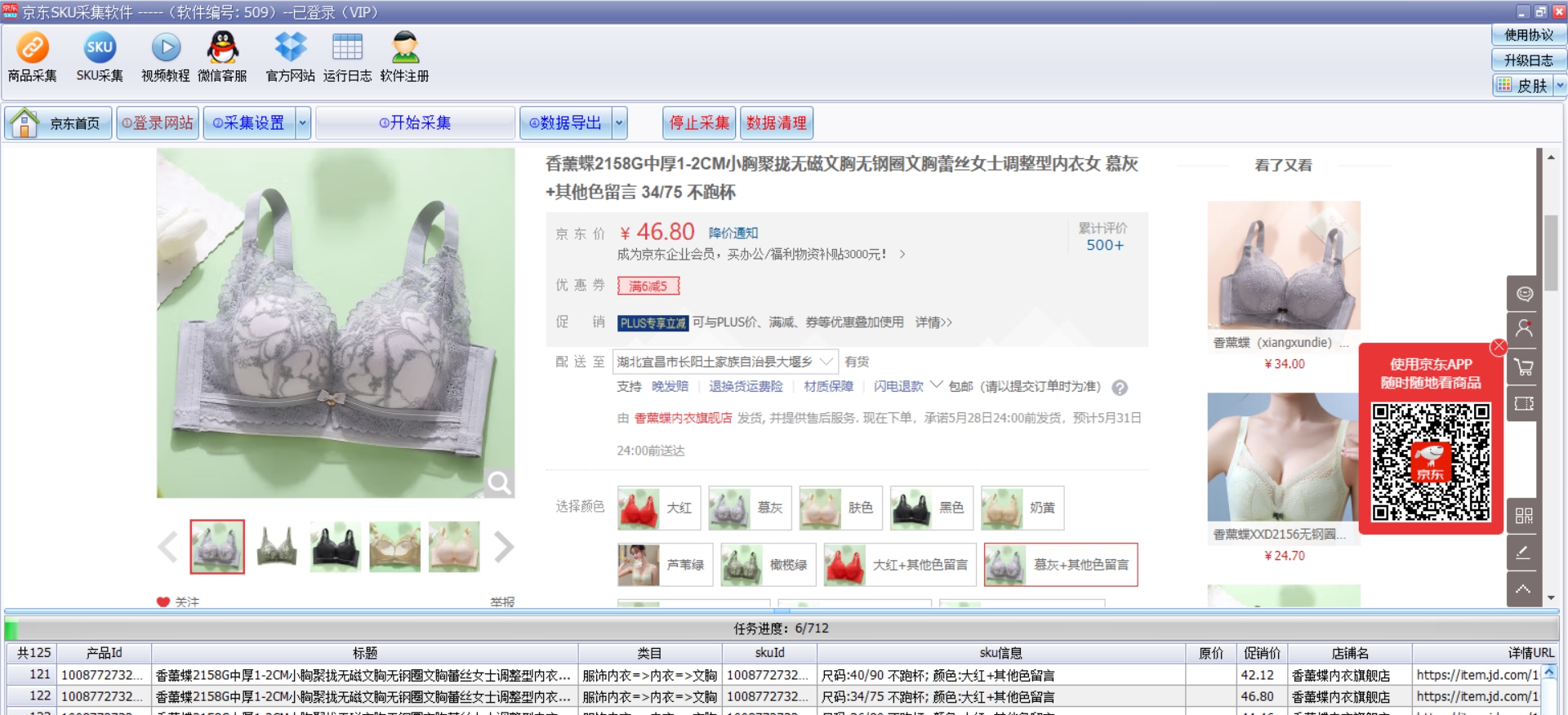The width and height of the screenshot is (1568, 715).
Task: Open 详情>> promotion details link
Action: click(x=933, y=322)
